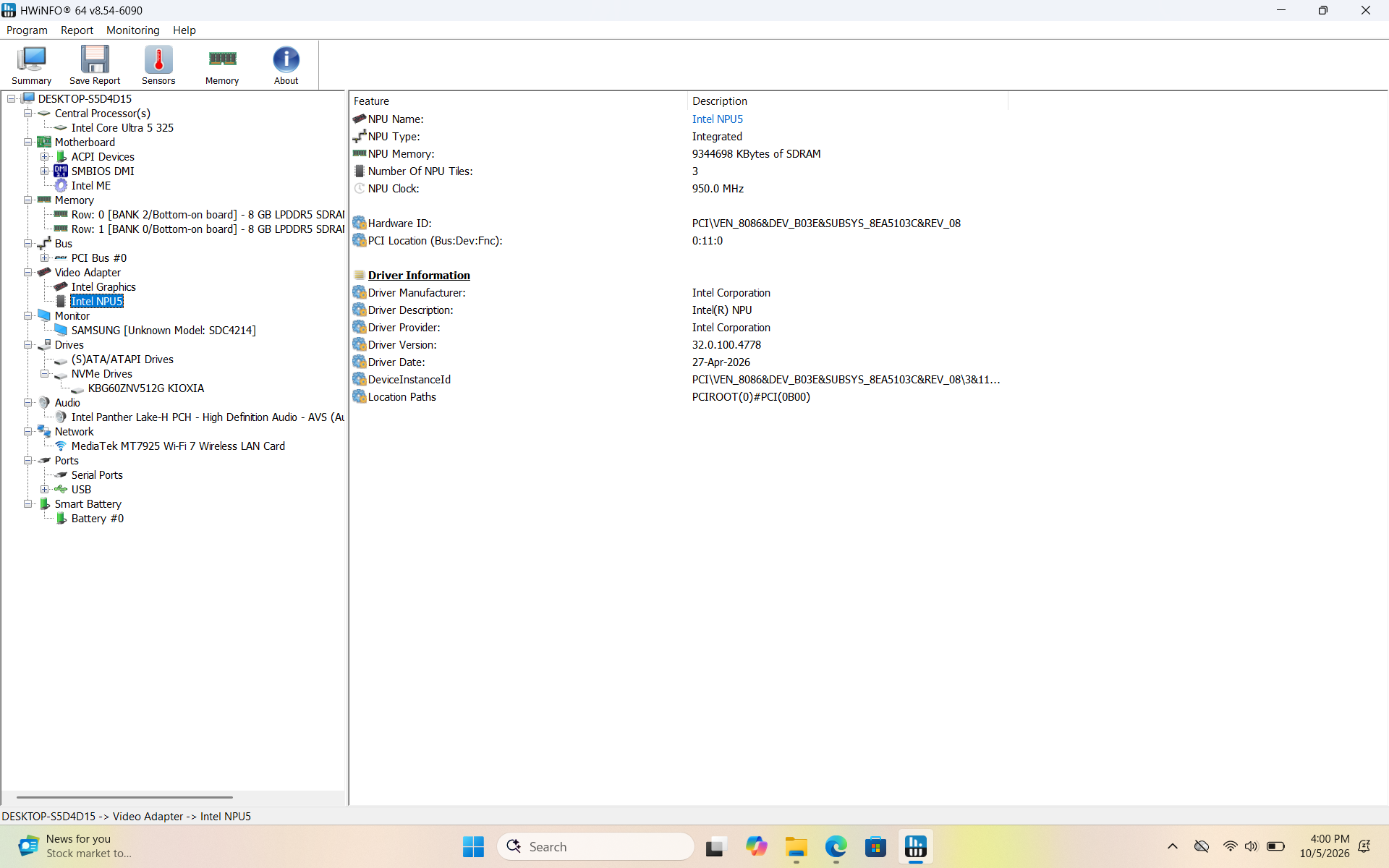The width and height of the screenshot is (1389, 868).
Task: Open Microsoft Edge from the taskbar
Action: point(836,846)
